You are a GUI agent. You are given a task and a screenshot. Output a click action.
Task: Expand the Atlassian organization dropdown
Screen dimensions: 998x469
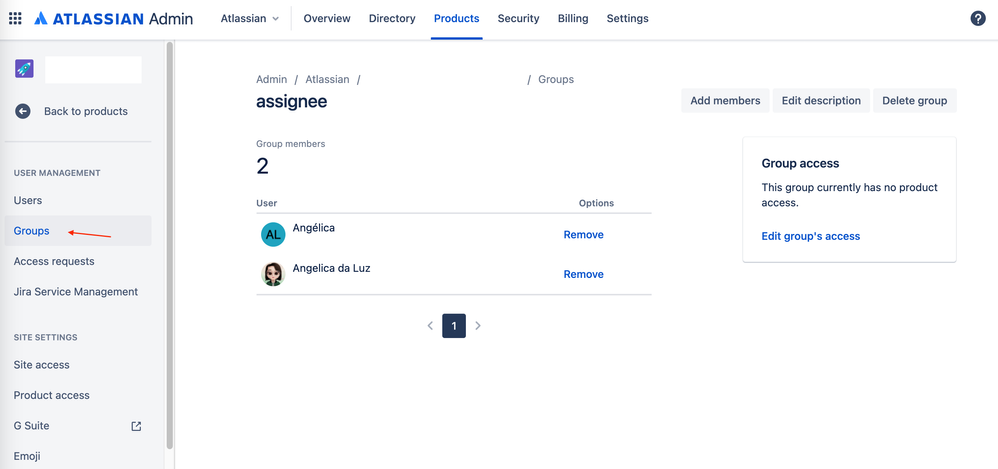point(250,18)
